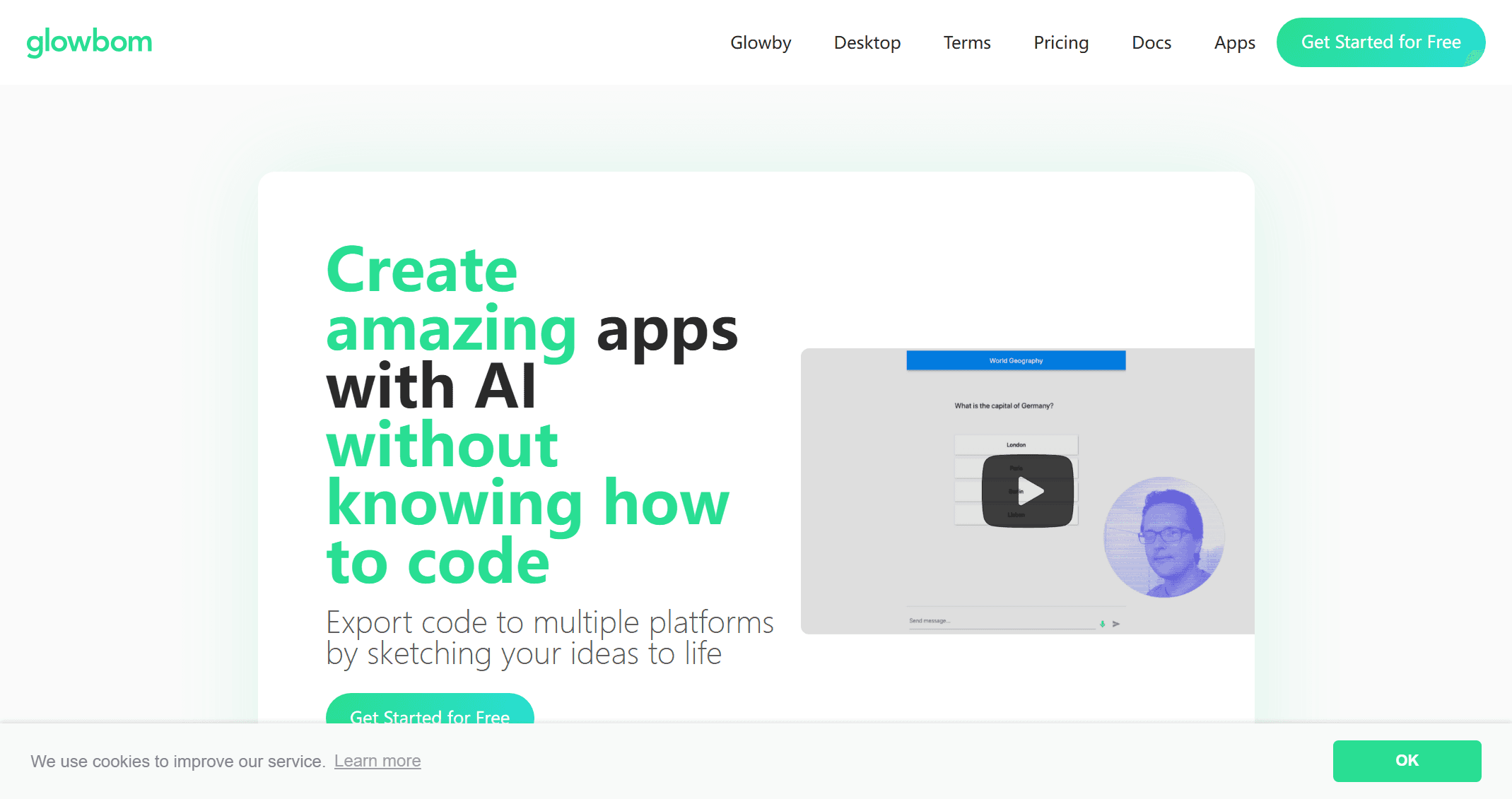This screenshot has height=799, width=1512.
Task: Click hero Get Started for Free button below subtitle
Action: 430,710
